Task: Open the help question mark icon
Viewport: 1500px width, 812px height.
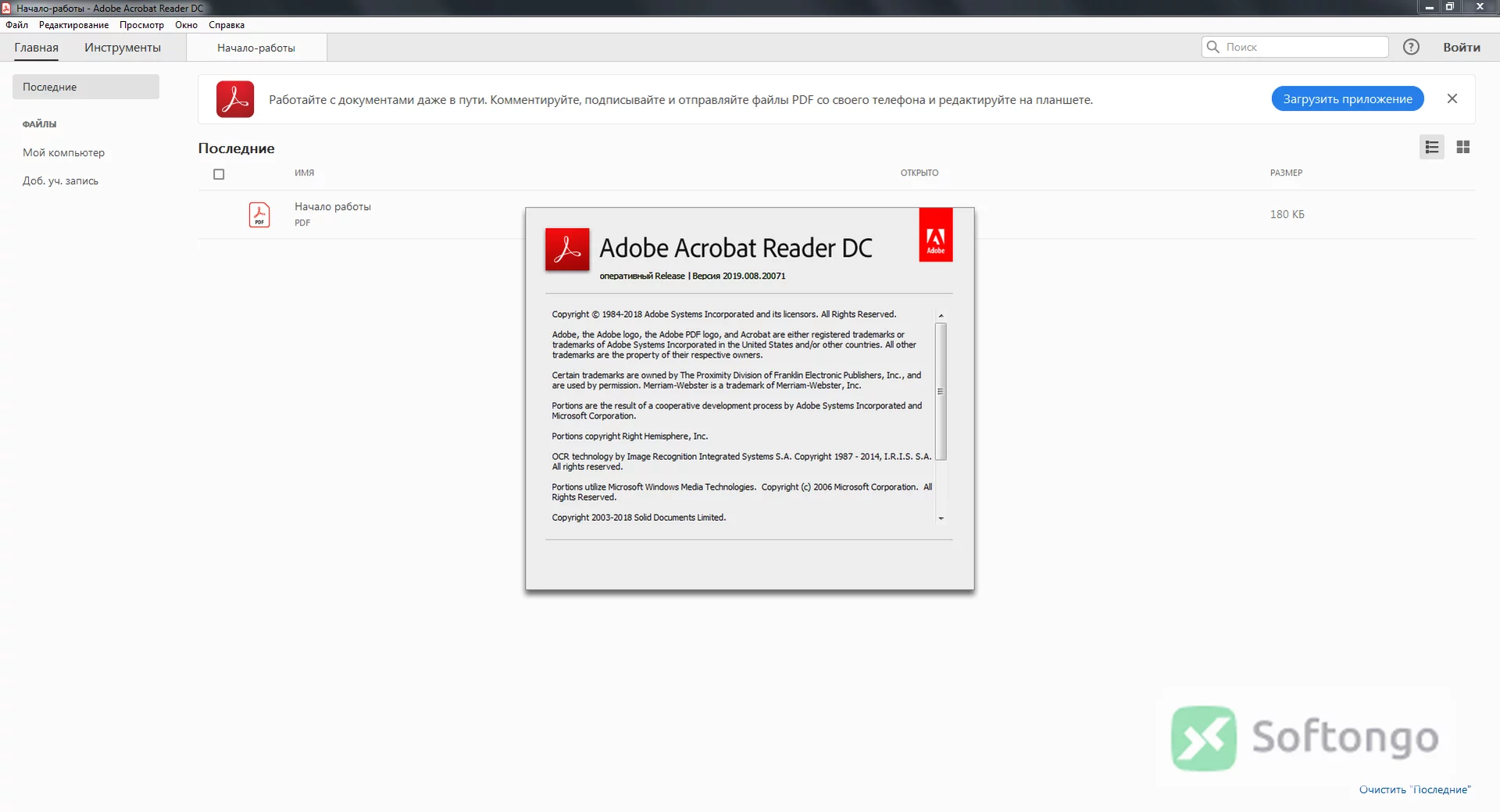Action: 1411,47
